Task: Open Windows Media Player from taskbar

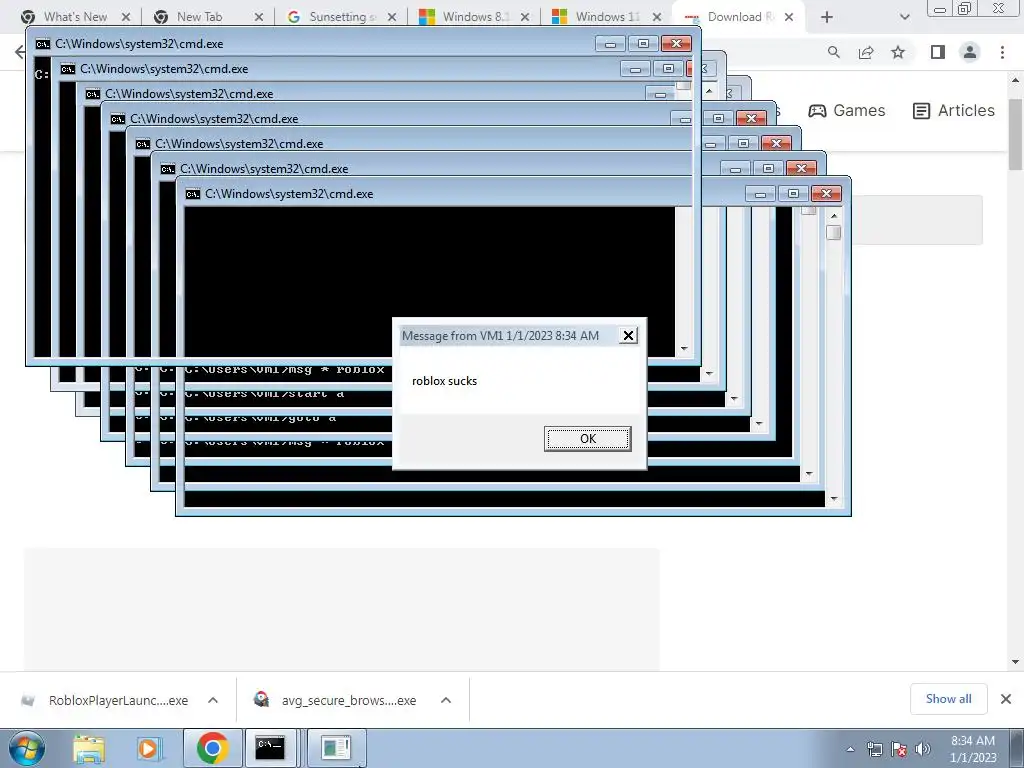Action: [149, 748]
